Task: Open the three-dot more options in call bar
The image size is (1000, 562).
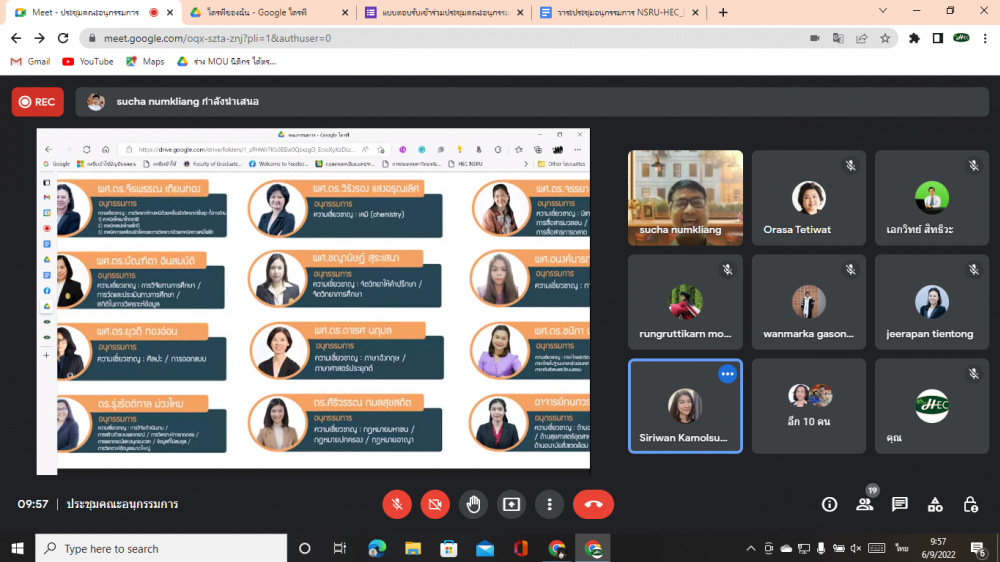Action: pyautogui.click(x=549, y=504)
